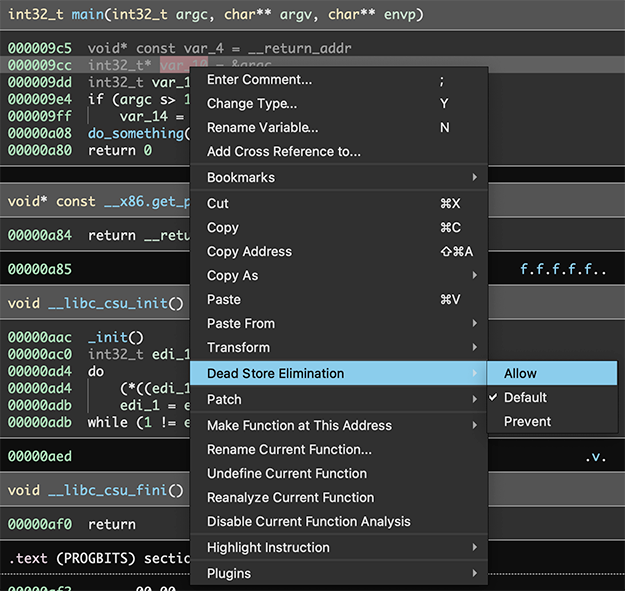Select Reanalyze Current Function
Screen dimensions: 625x591
pos(339,497)
